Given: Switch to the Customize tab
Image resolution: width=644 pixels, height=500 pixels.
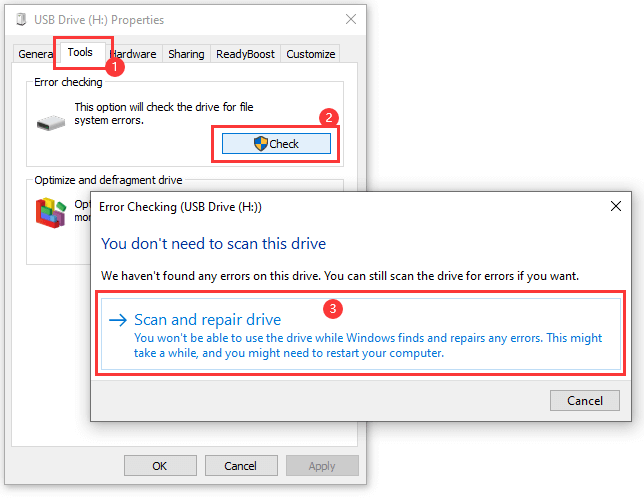Looking at the screenshot, I should 311,54.
